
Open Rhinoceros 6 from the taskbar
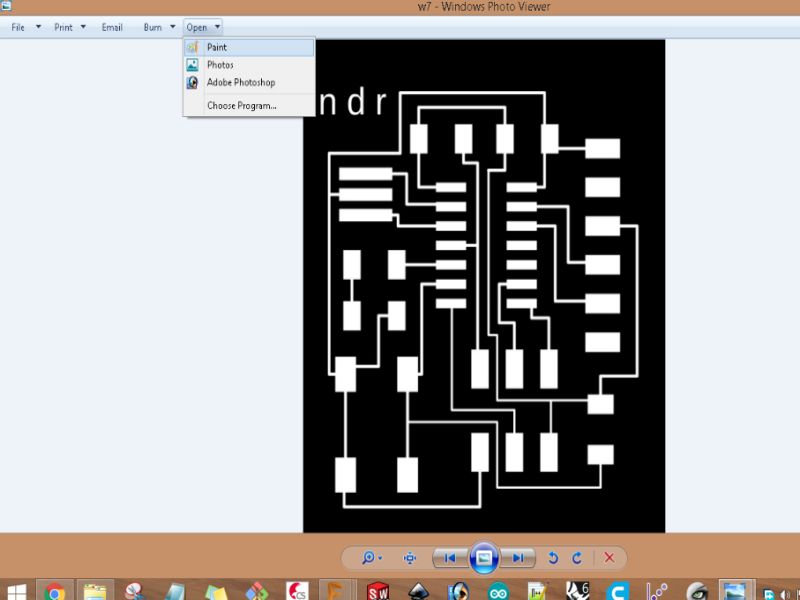[x=578, y=592]
